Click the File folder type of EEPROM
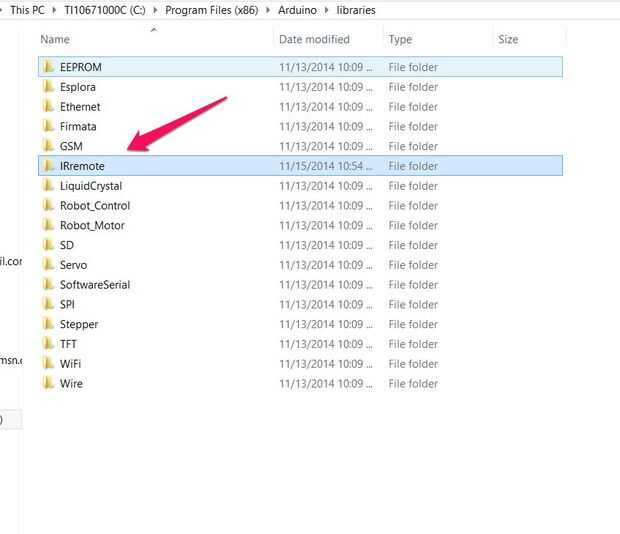This screenshot has height=534, width=620. click(x=413, y=67)
